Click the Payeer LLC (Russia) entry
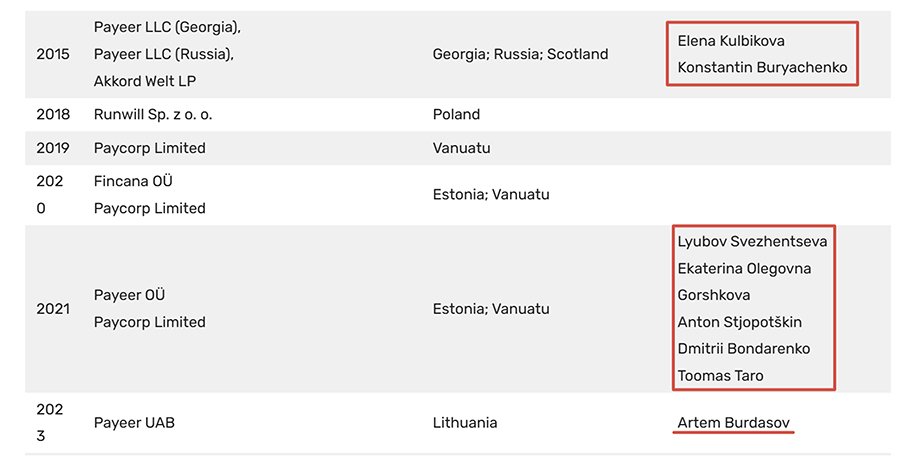The height and width of the screenshot is (460, 900). 163,54
